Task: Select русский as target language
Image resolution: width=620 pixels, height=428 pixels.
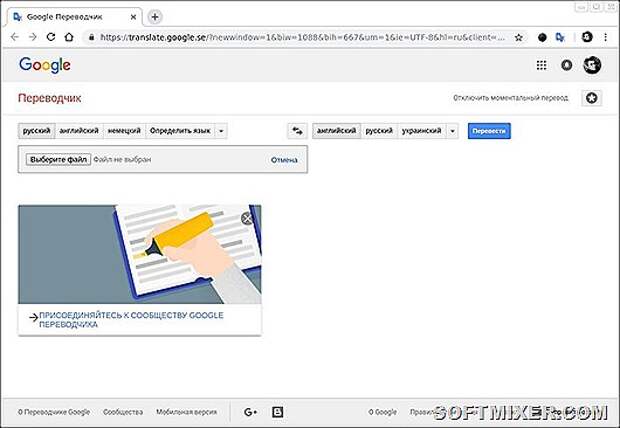Action: 379,131
